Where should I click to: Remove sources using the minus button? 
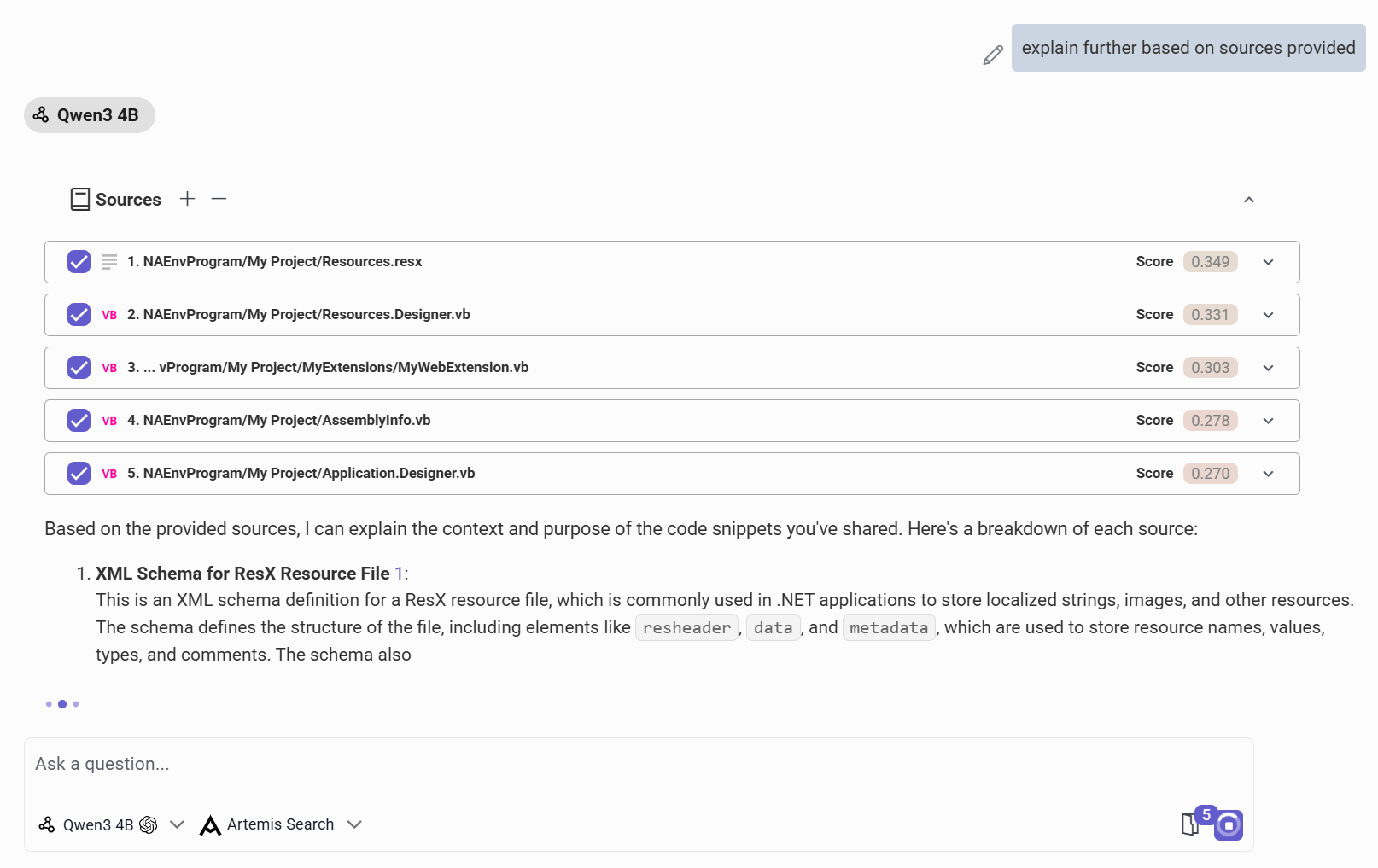click(x=219, y=198)
